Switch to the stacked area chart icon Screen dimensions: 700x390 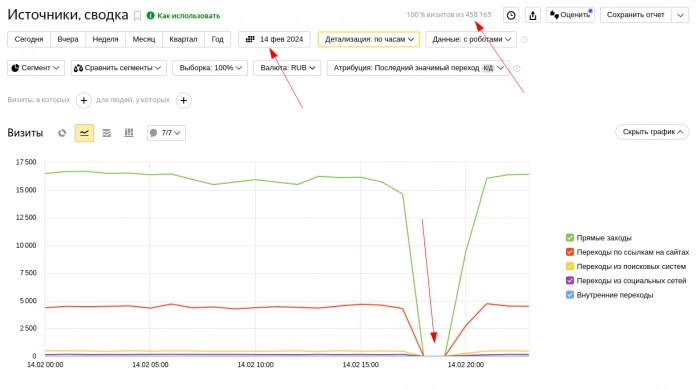107,133
